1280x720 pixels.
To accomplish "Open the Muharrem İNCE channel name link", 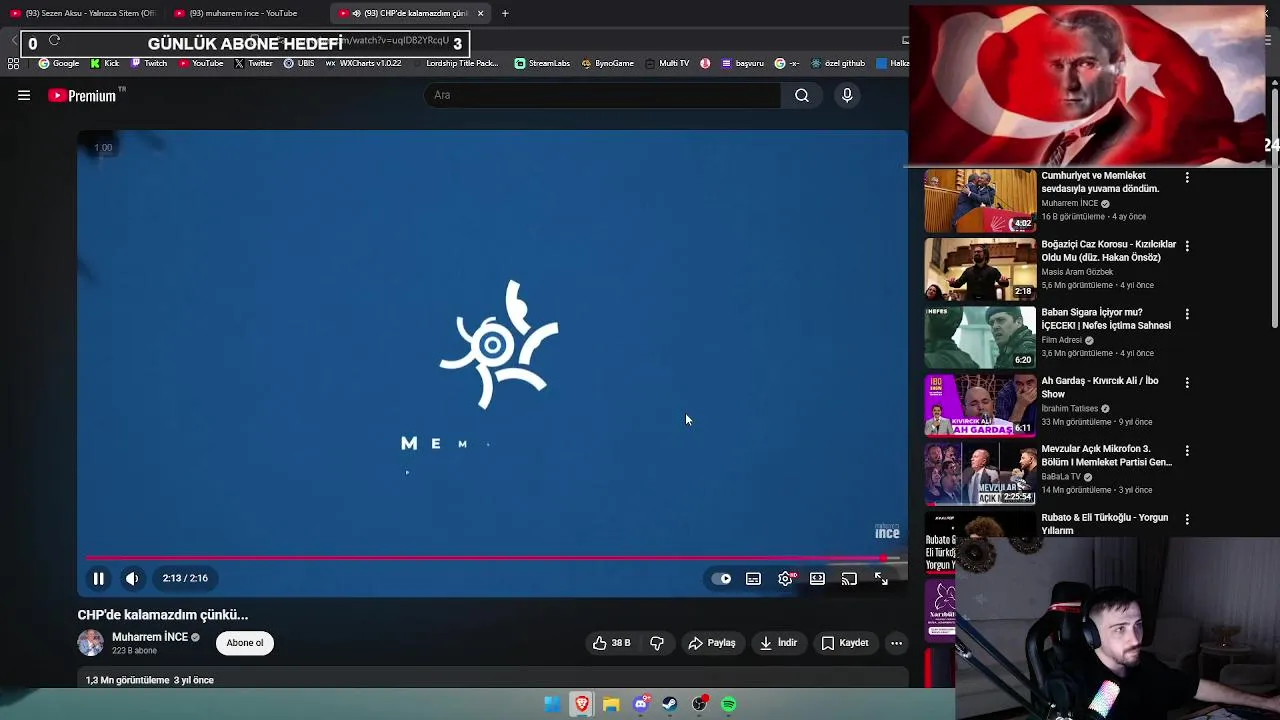I will (150, 637).
